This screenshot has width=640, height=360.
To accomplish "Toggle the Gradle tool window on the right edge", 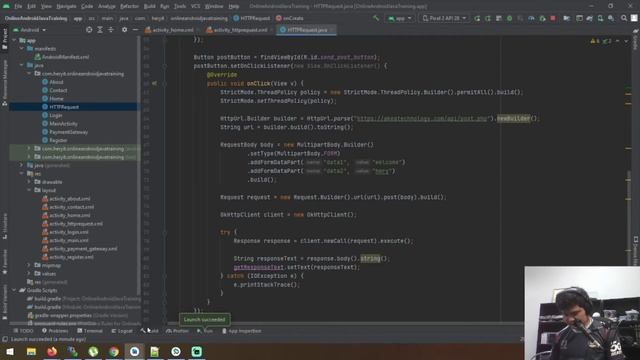I will (x=636, y=39).
